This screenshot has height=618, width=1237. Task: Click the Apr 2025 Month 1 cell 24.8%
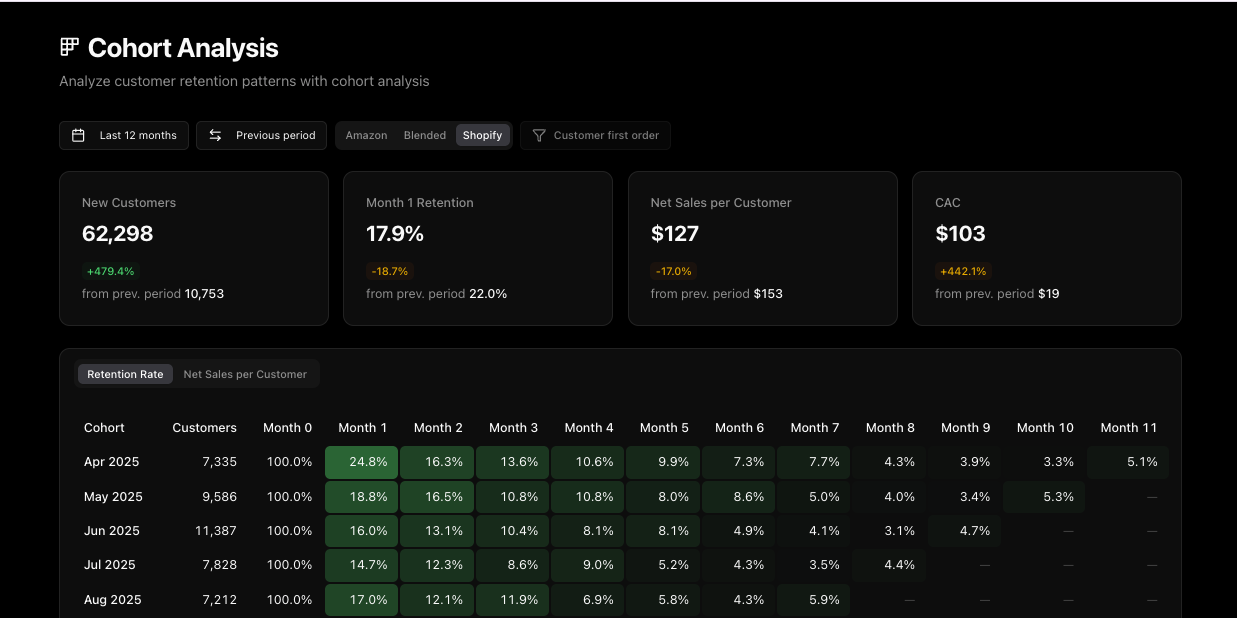tap(361, 462)
